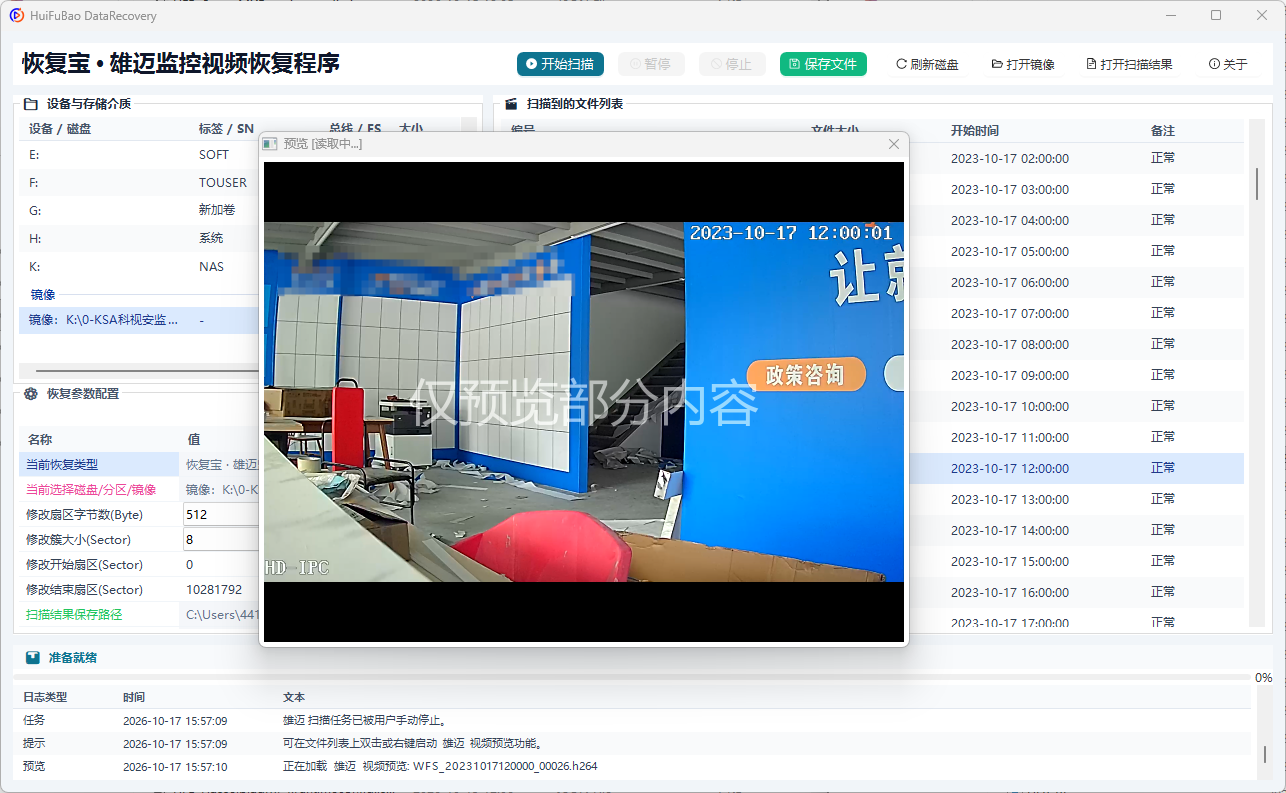This screenshot has width=1286, height=793.
Task: Click the 标签 / SN column header
Action: pyautogui.click(x=226, y=129)
